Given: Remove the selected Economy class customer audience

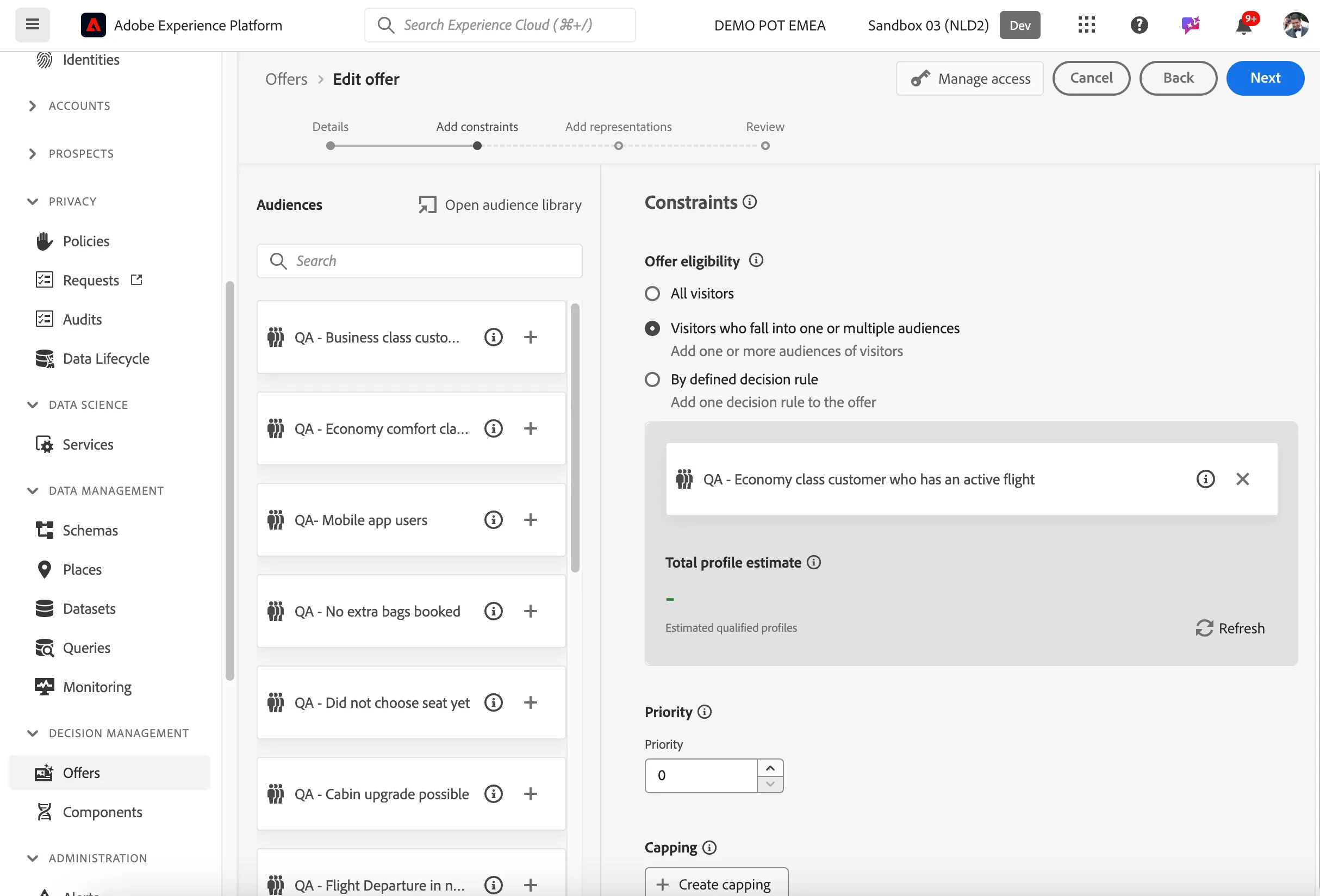Looking at the screenshot, I should pyautogui.click(x=1242, y=479).
